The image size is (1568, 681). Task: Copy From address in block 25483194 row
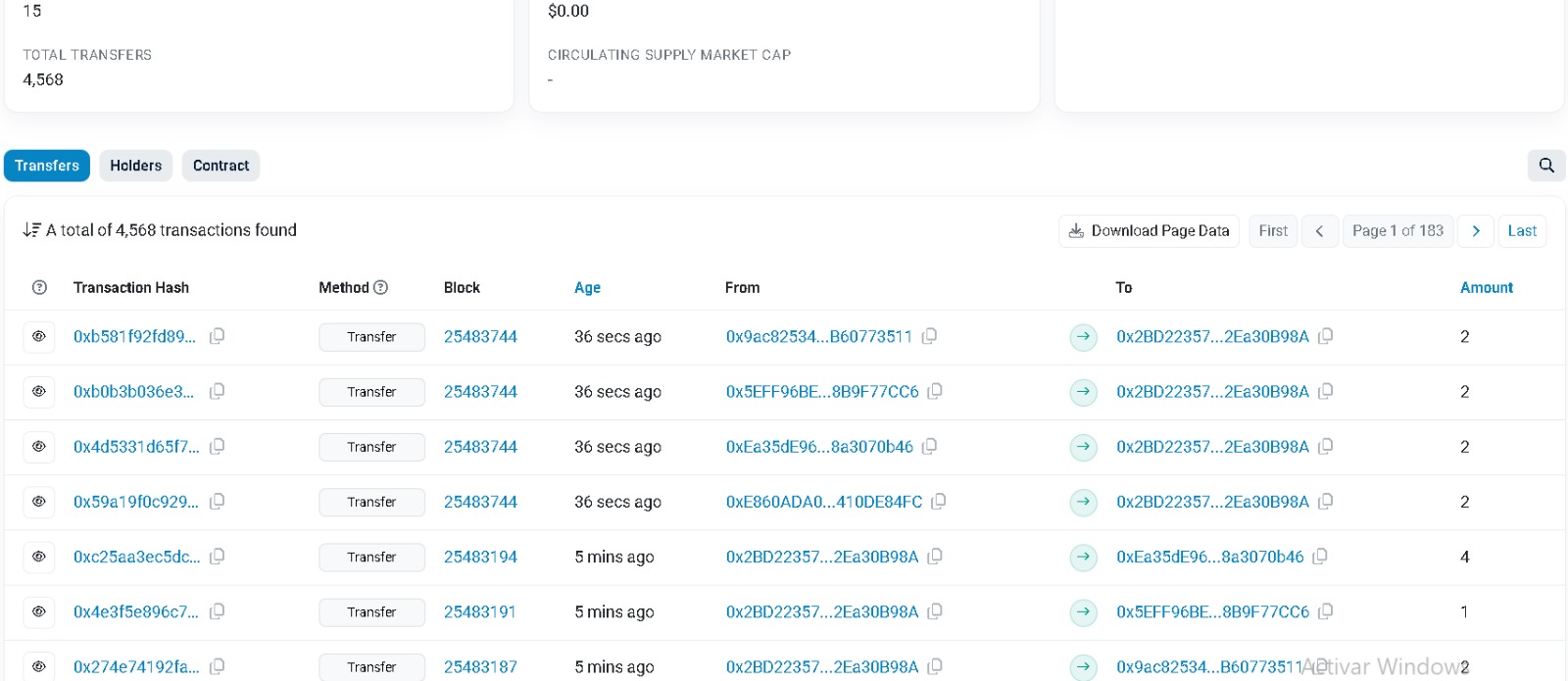pos(935,556)
